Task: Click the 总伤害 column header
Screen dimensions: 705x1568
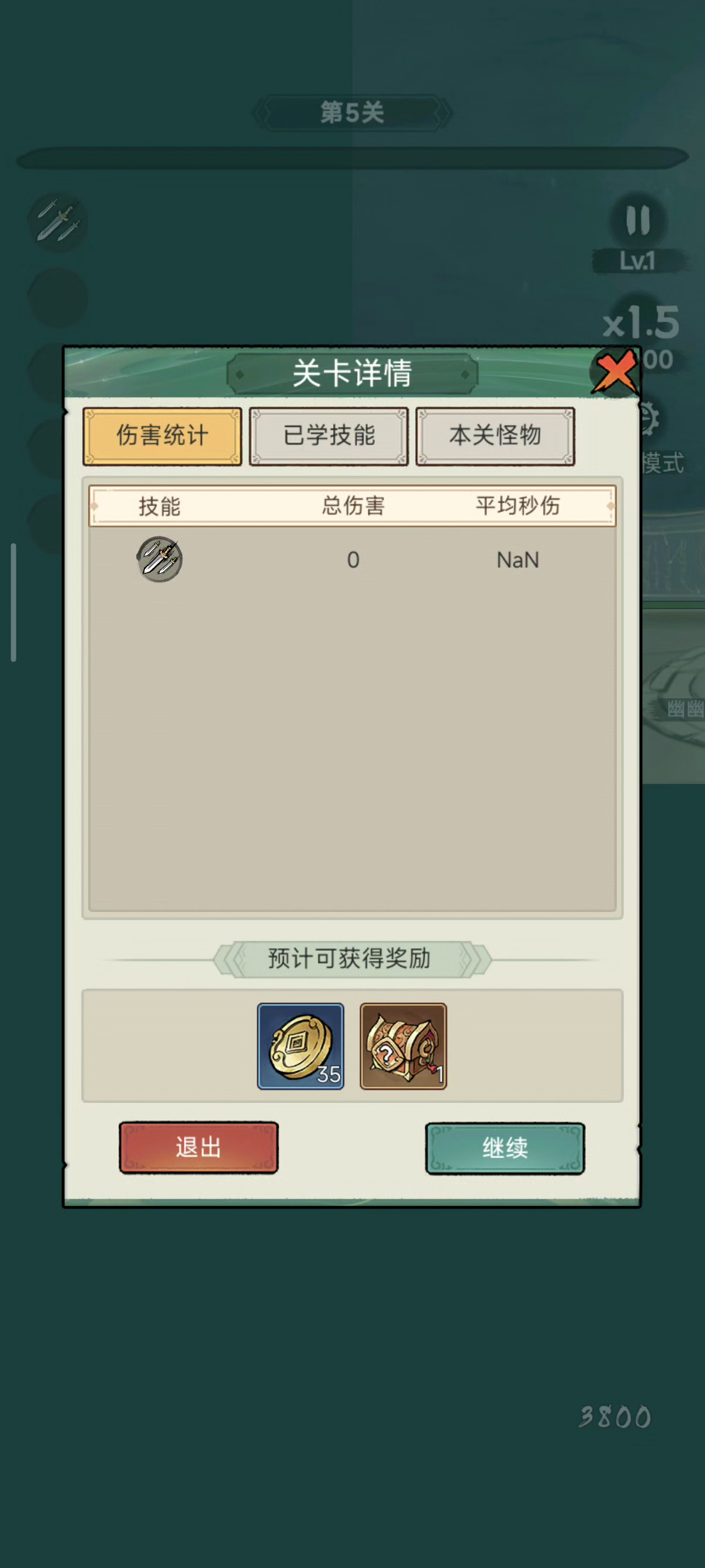Action: tap(353, 505)
